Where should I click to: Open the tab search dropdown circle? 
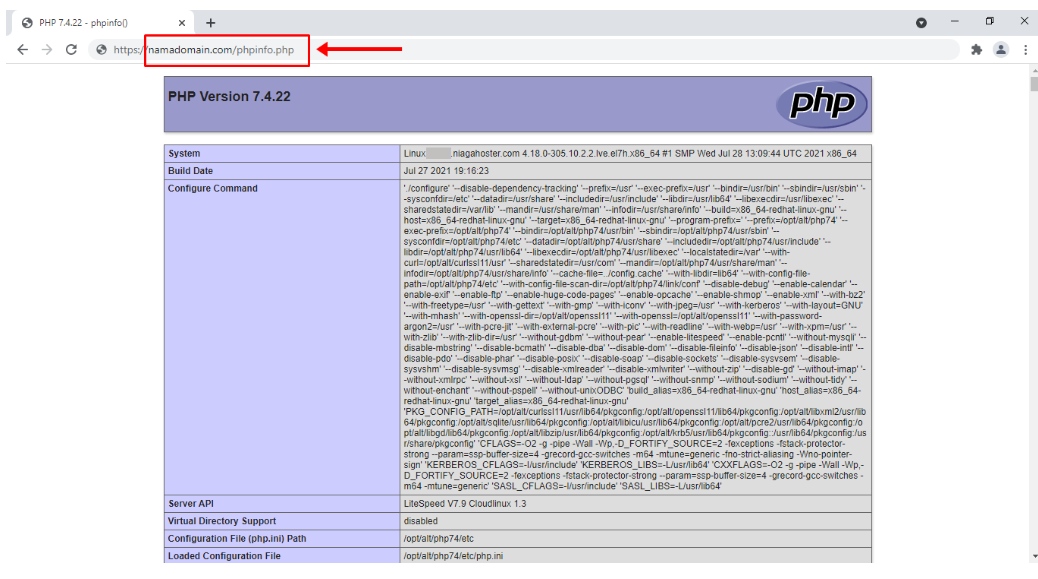pos(921,22)
